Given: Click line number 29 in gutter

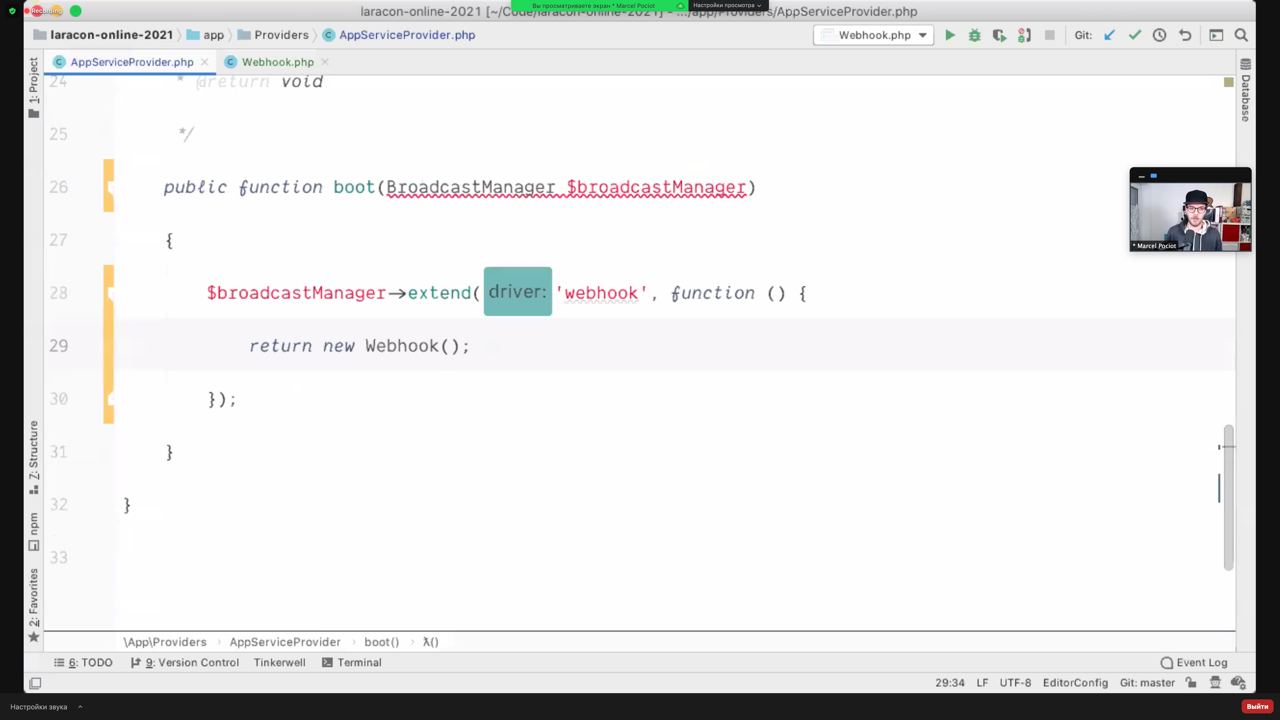Looking at the screenshot, I should tap(58, 346).
